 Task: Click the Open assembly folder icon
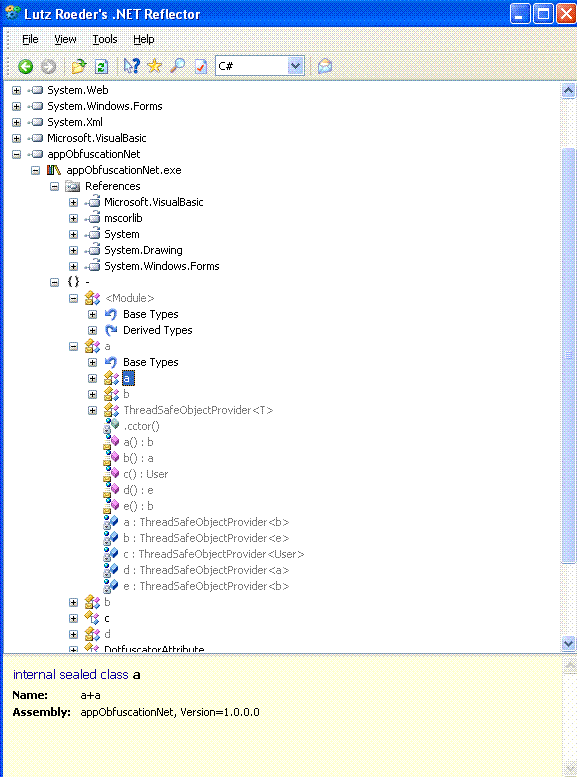tap(78, 66)
